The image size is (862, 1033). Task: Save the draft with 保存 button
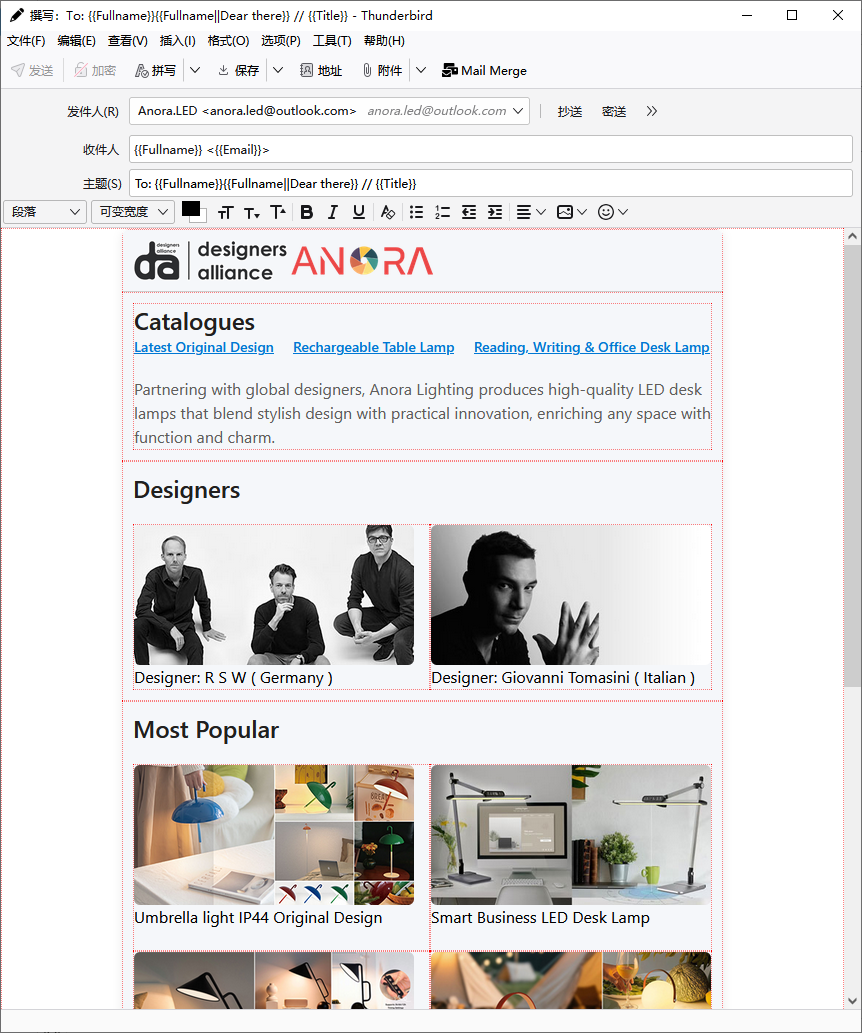coord(239,70)
